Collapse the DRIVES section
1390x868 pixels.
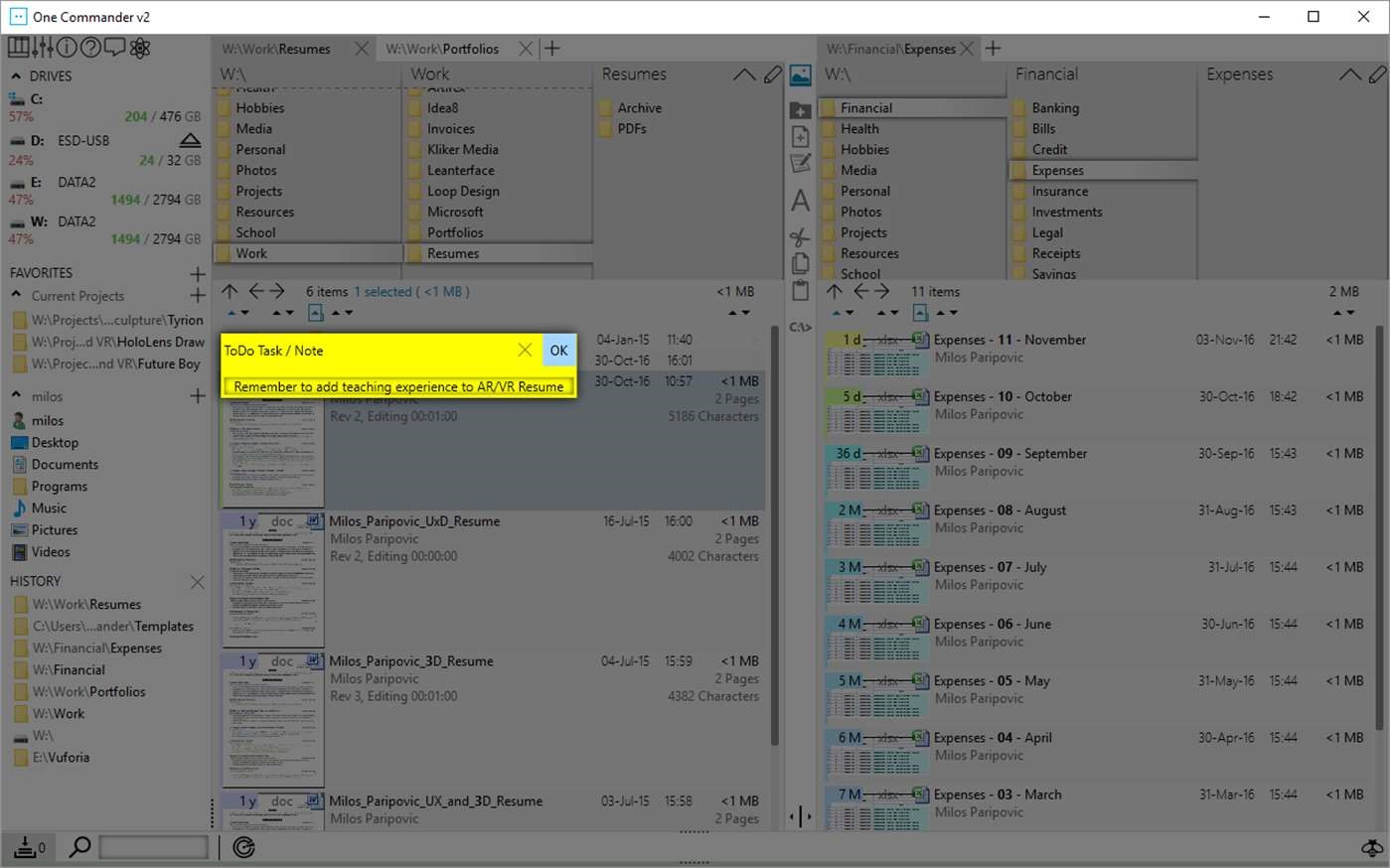coord(16,75)
